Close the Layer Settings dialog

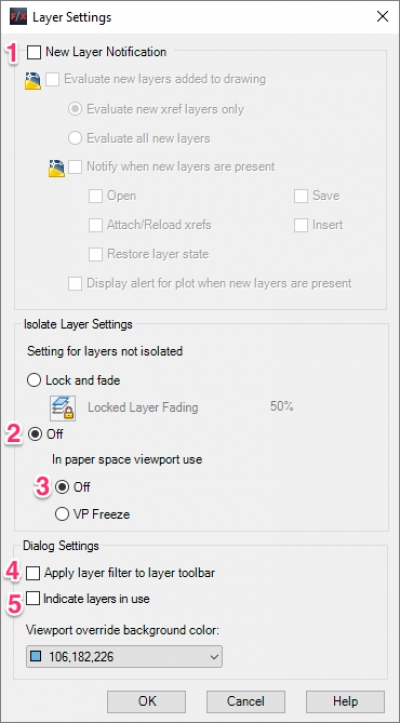coord(382,18)
